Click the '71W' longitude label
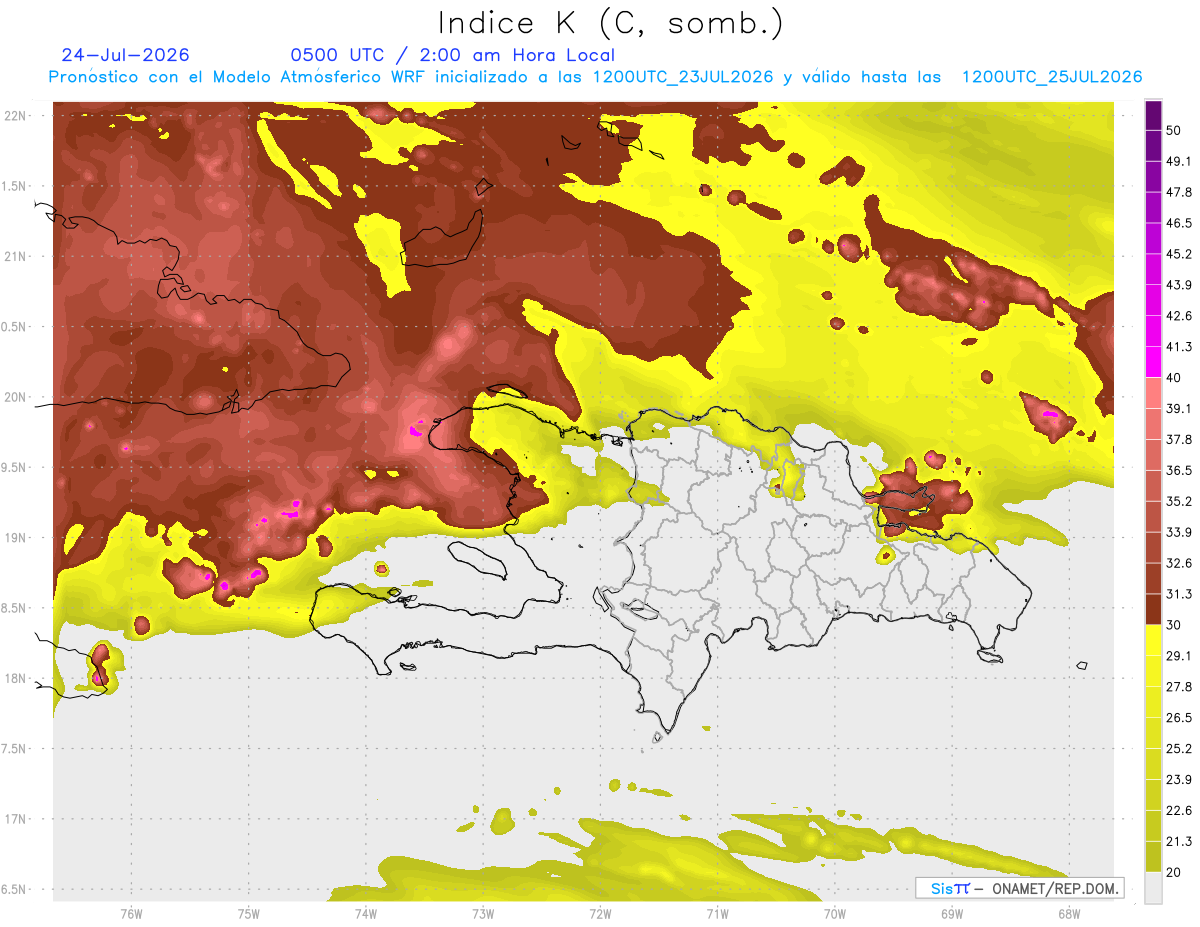The width and height of the screenshot is (1200, 927). click(717, 914)
